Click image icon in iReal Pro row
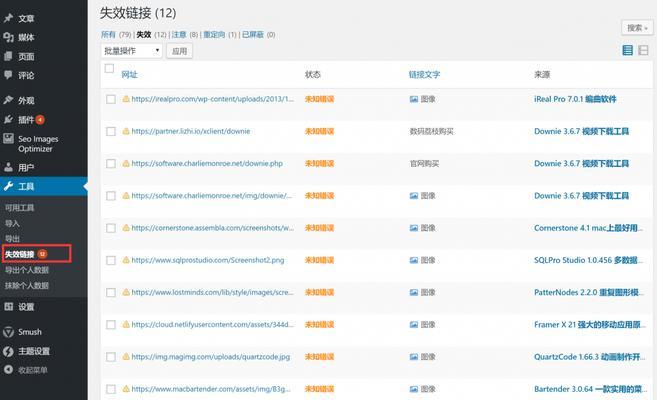Viewport: 657px width, 400px height. pos(414,99)
